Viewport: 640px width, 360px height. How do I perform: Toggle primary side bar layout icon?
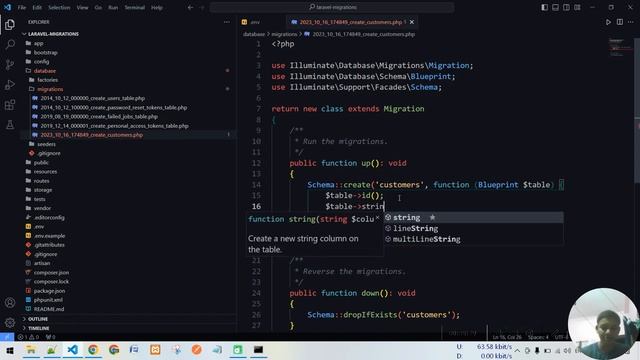coord(544,7)
